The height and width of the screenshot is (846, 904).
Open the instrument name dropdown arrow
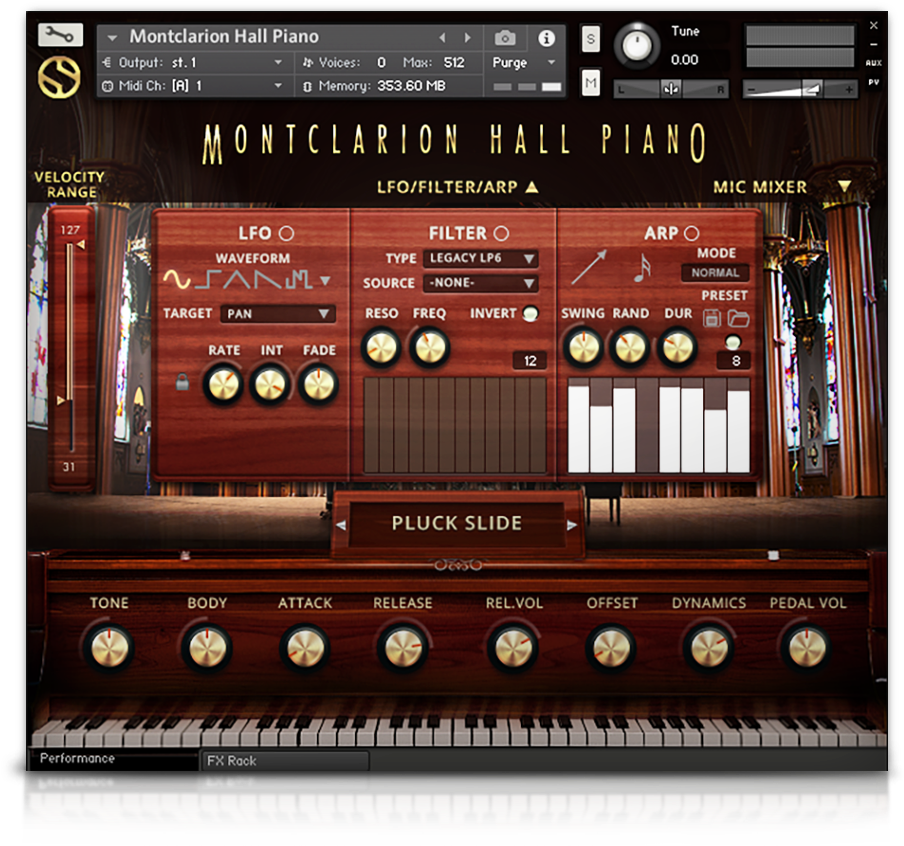tap(112, 38)
